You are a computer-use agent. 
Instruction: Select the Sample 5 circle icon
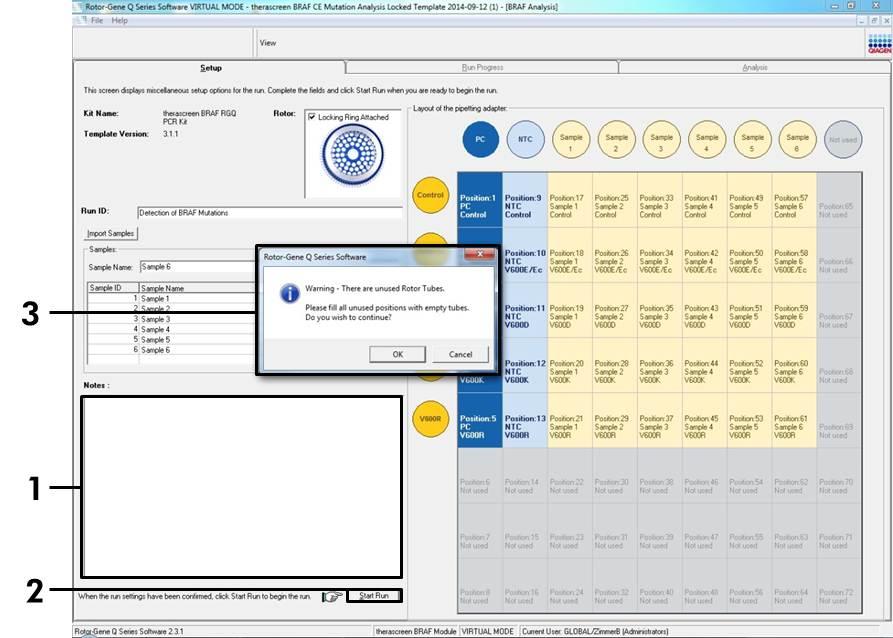(x=752, y=139)
